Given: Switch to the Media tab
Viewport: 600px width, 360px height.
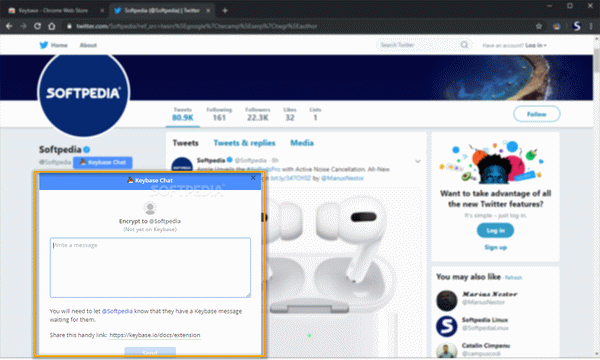Looking at the screenshot, I should (x=302, y=143).
